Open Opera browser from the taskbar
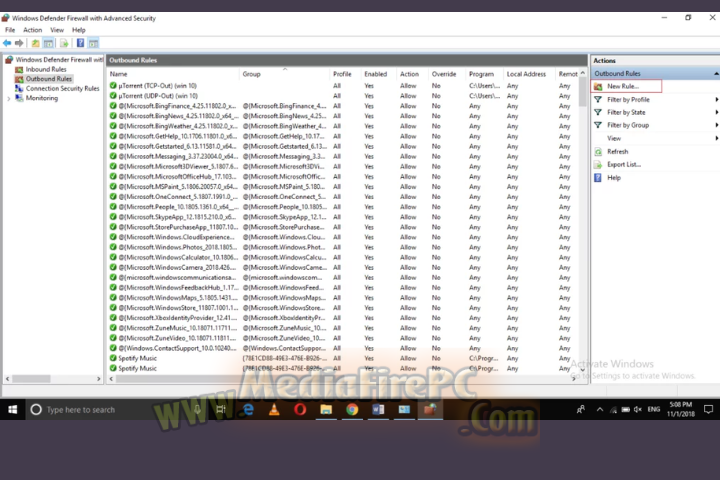The image size is (720, 480). 300,409
